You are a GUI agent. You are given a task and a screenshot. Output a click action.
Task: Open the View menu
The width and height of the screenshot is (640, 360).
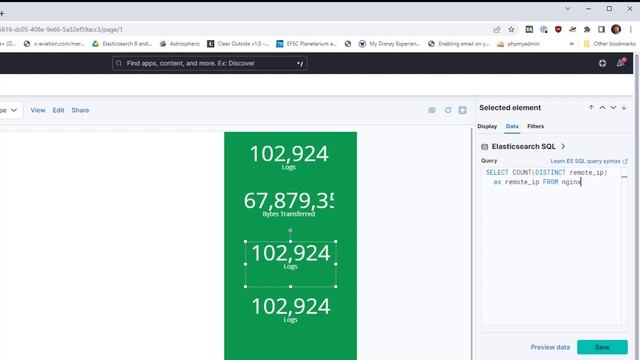(38, 110)
